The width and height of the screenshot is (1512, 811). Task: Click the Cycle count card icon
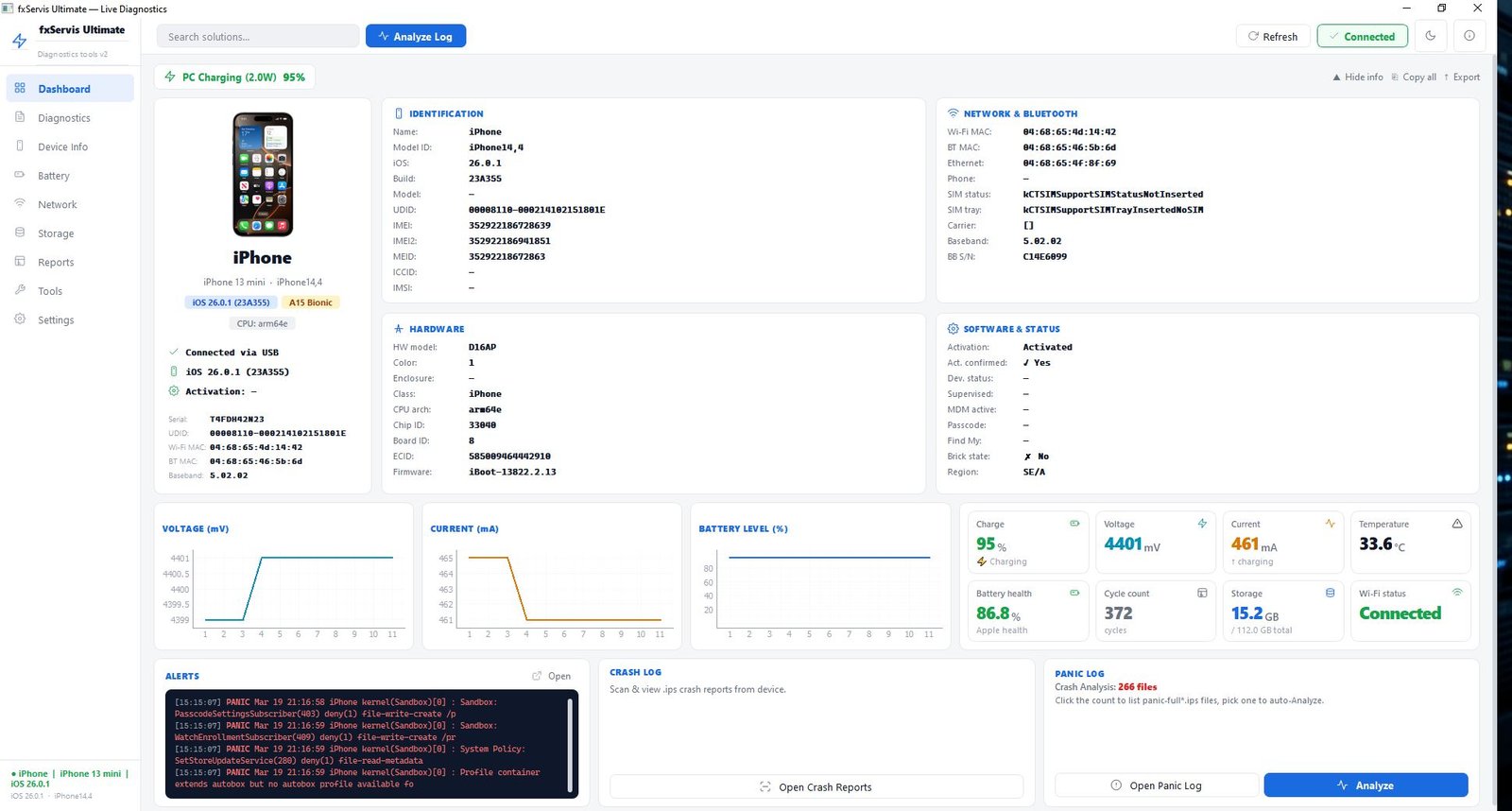coord(1202,593)
